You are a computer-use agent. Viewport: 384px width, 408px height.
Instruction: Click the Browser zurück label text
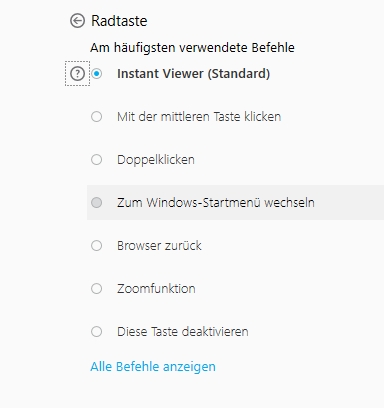[x=159, y=246]
